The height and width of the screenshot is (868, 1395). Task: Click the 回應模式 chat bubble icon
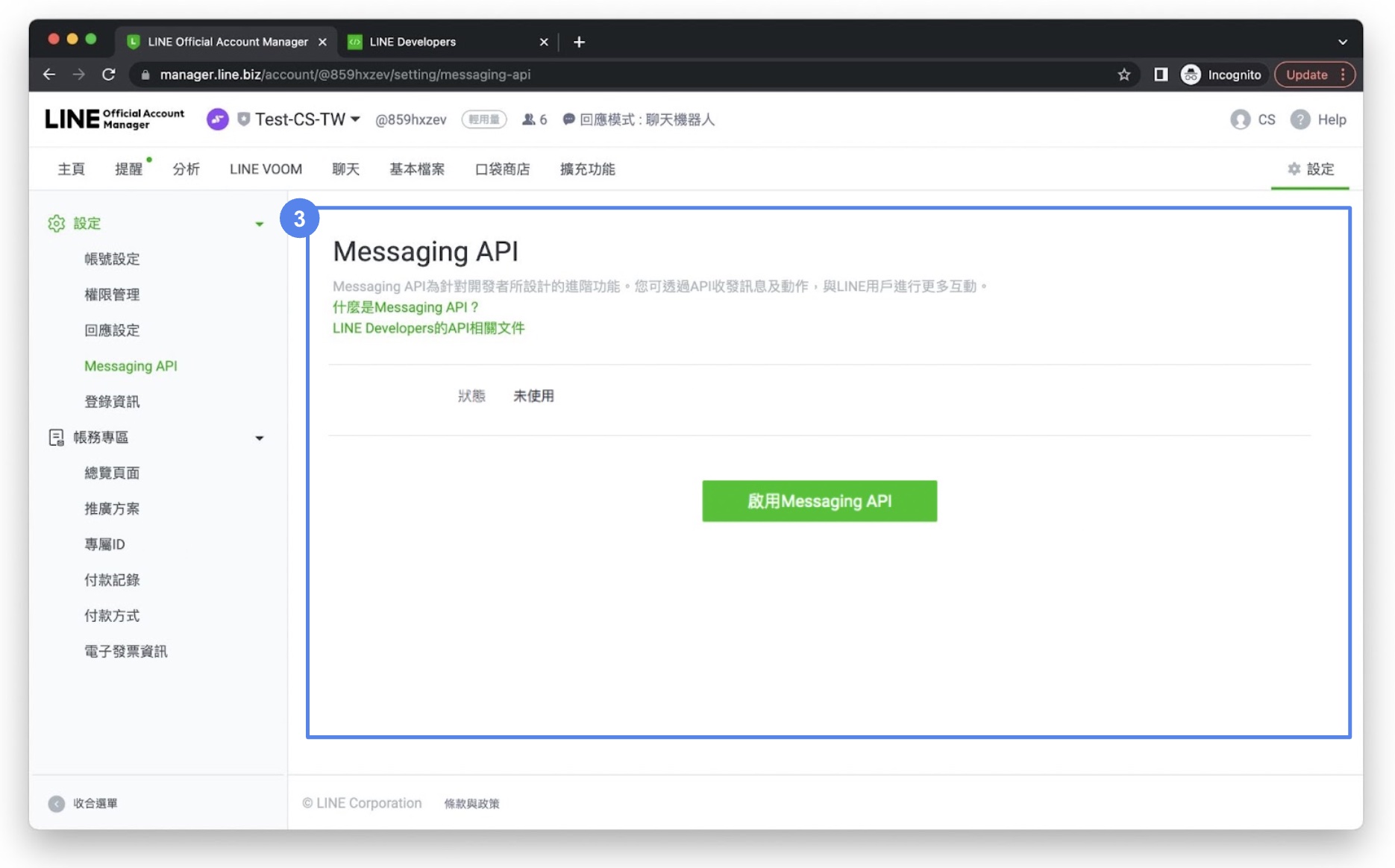click(x=568, y=119)
